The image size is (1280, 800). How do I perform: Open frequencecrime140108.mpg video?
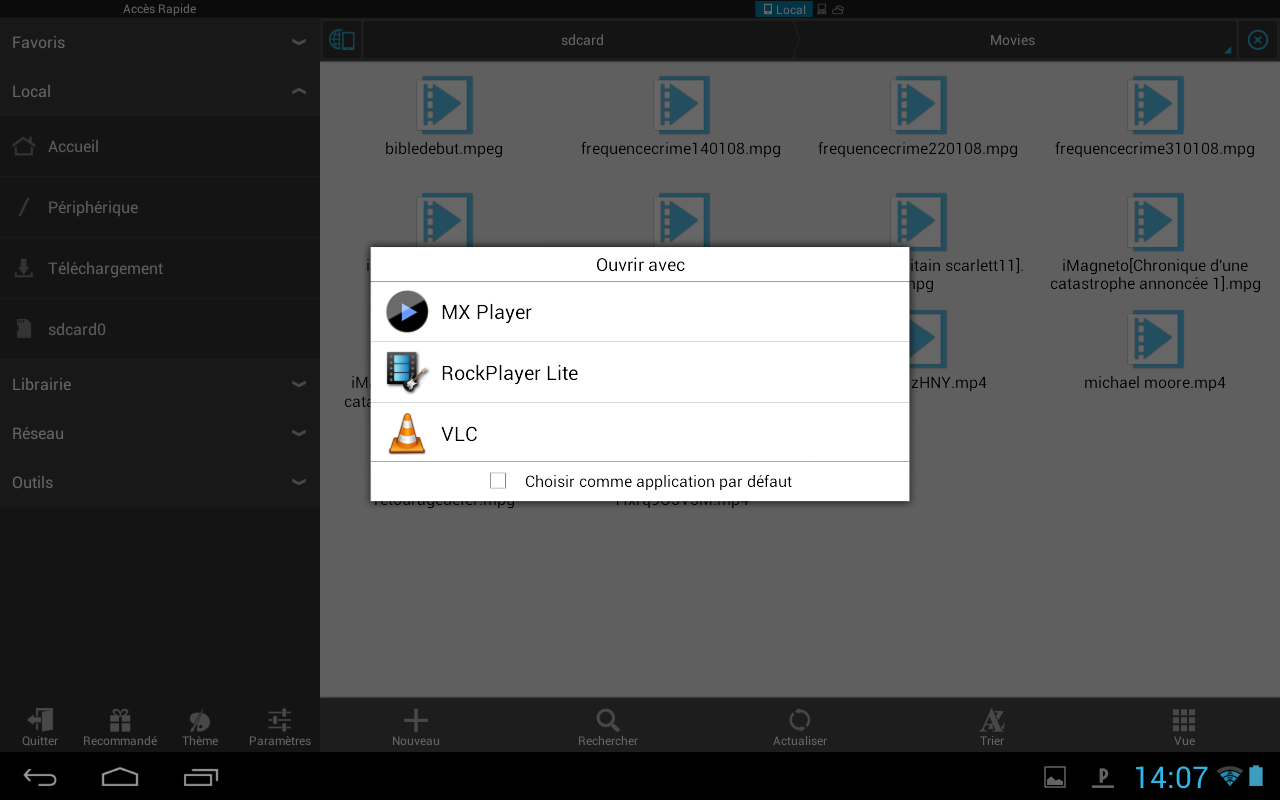pyautogui.click(x=681, y=118)
